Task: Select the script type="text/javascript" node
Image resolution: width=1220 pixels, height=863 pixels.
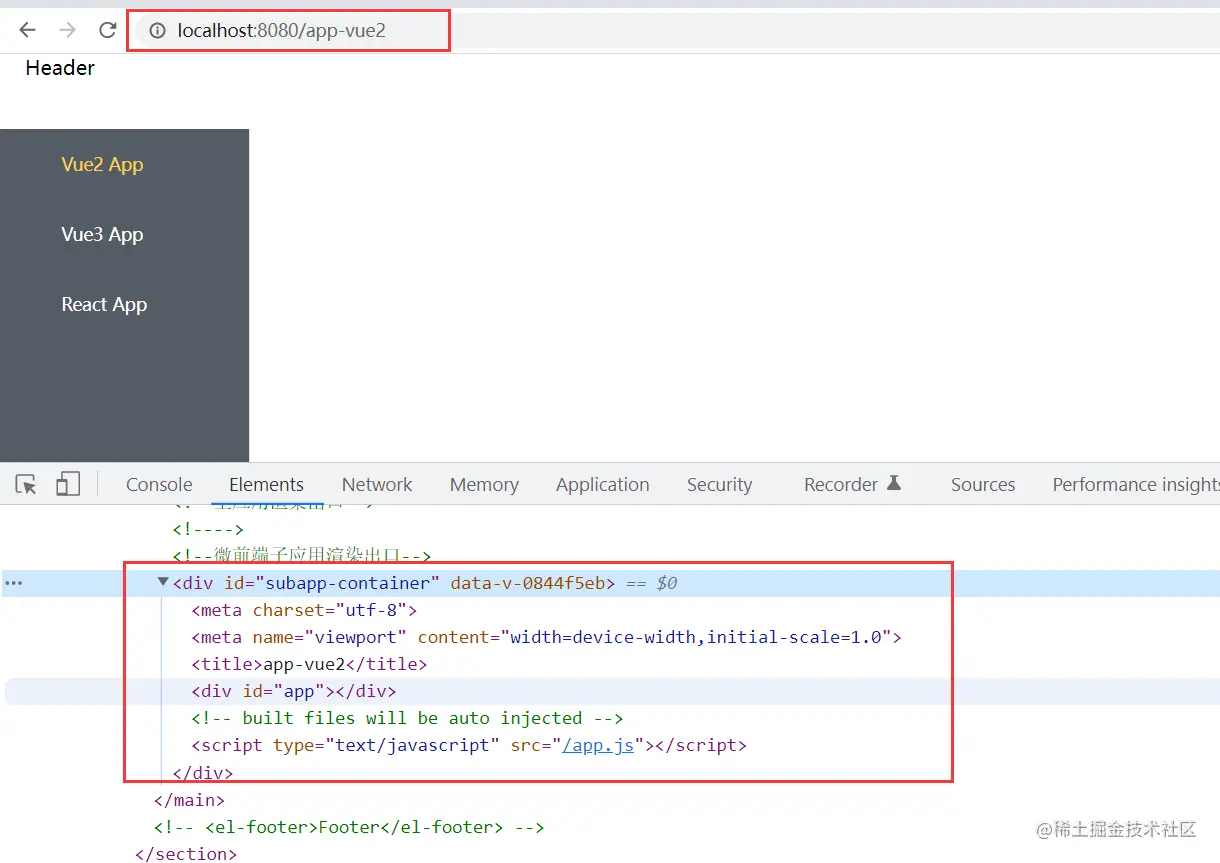Action: [x=469, y=745]
